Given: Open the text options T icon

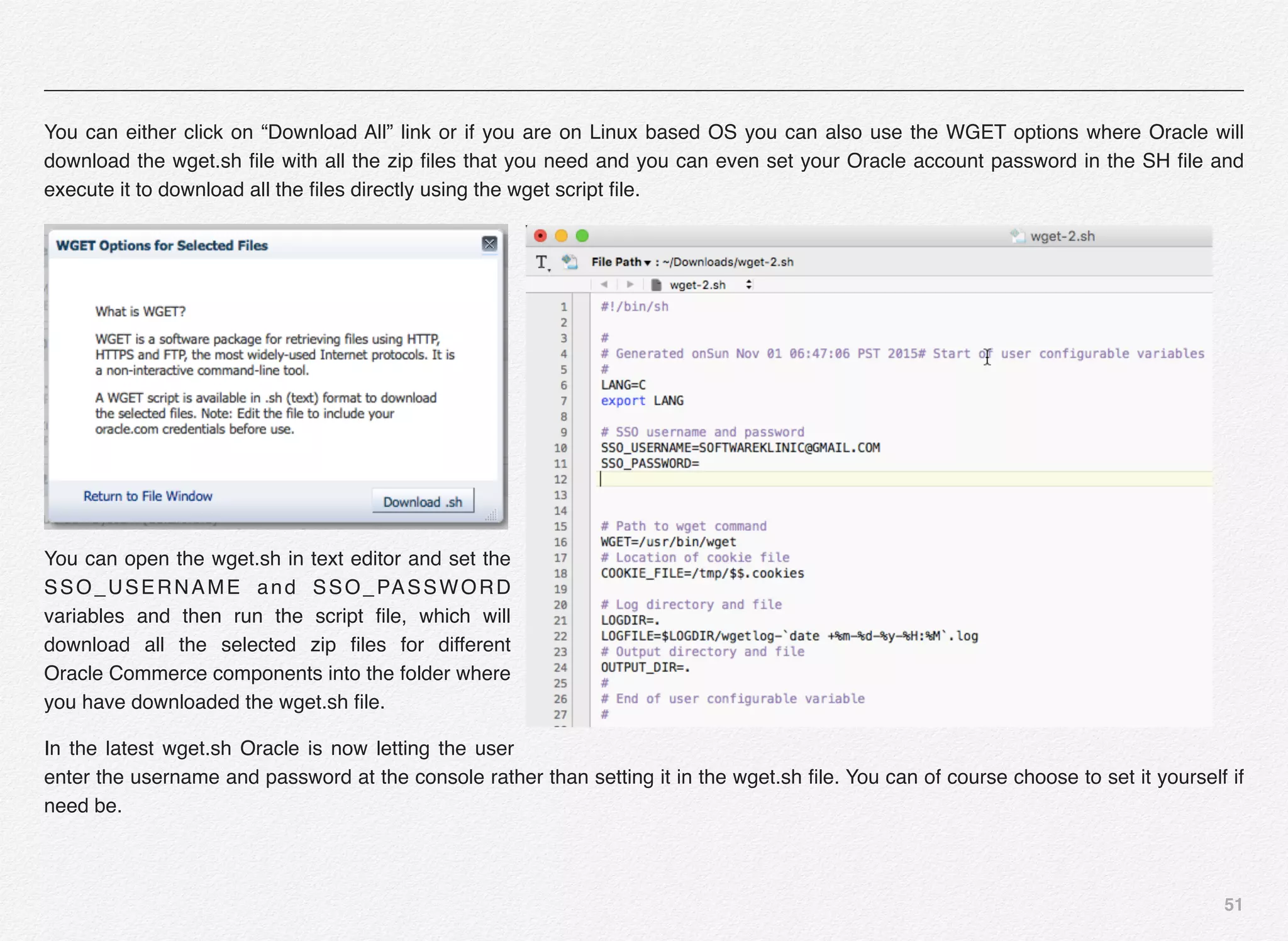Looking at the screenshot, I should tap(541, 262).
